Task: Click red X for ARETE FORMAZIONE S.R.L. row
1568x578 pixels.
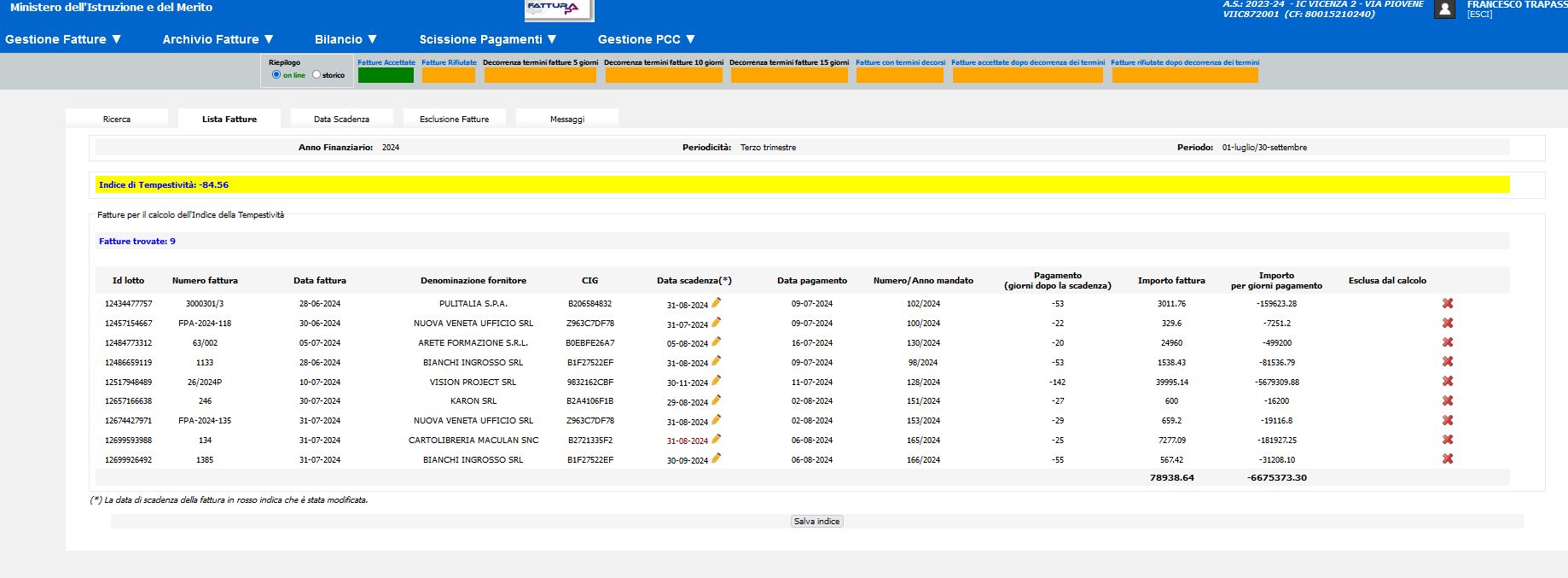Action: tap(1448, 342)
